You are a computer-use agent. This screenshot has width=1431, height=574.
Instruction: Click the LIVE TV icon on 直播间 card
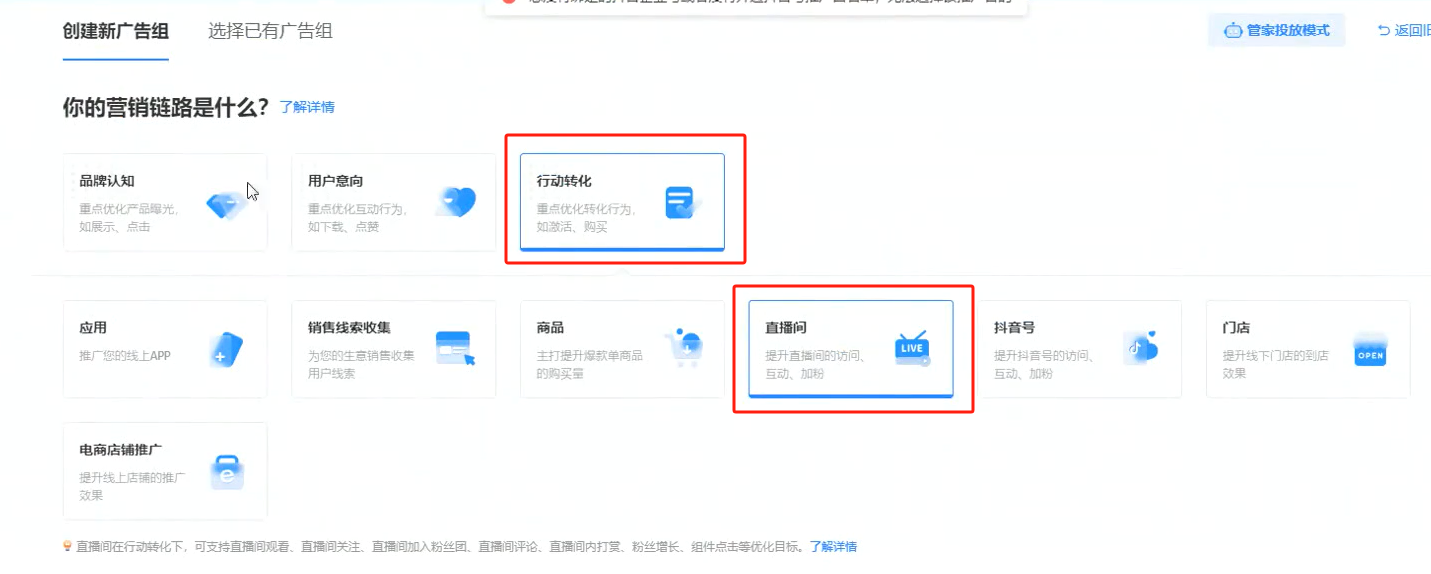pos(912,348)
